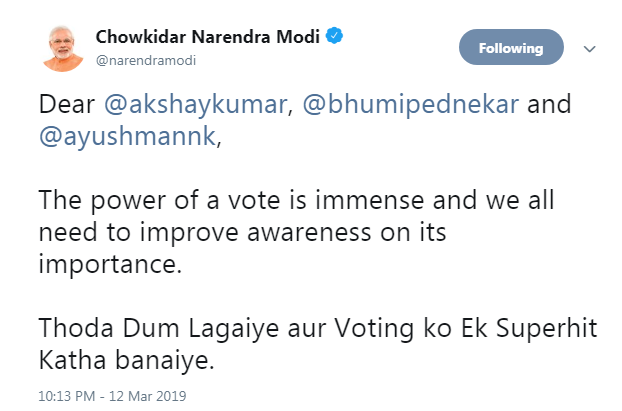Open the @akshaykumar mention
This screenshot has height=411, width=622.
coord(195,105)
